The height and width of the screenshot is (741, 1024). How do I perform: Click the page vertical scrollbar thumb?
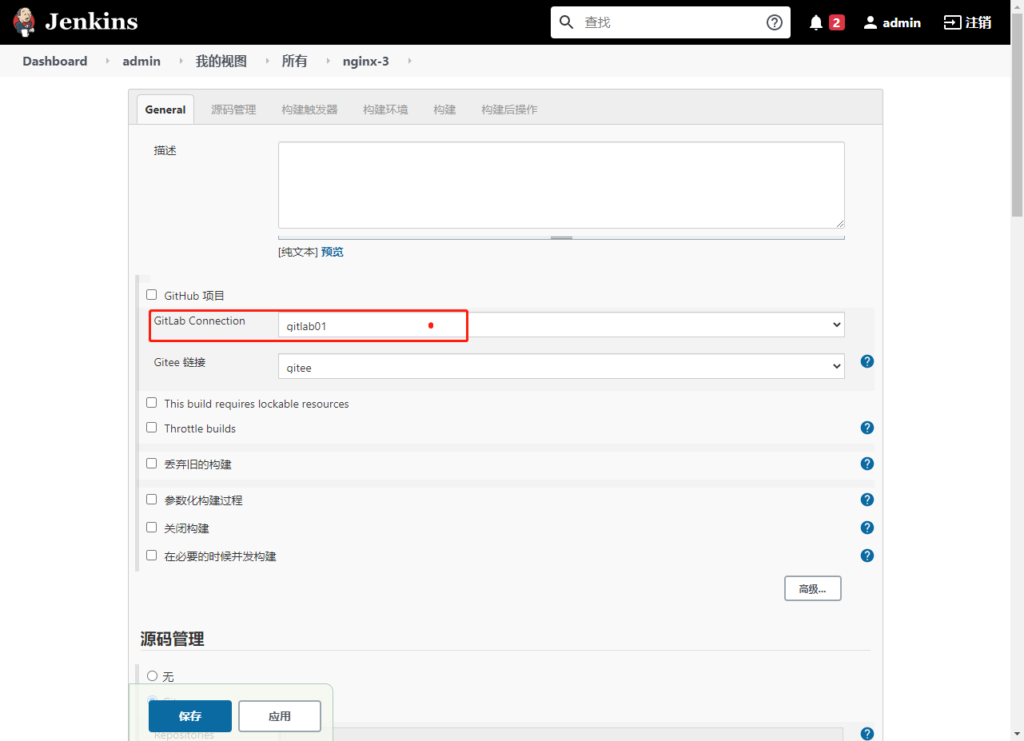[x=1017, y=114]
